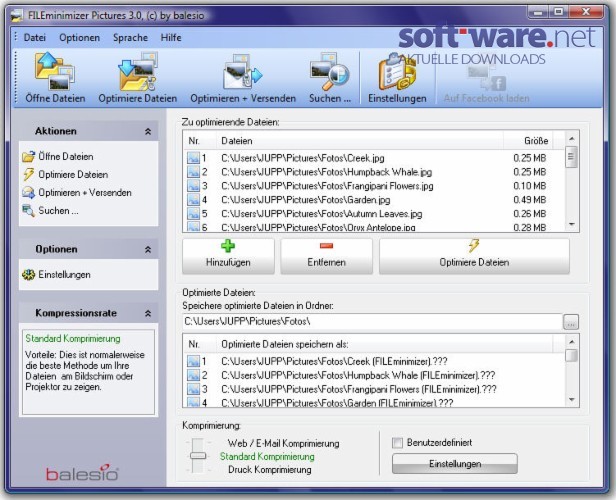616x500 pixels.
Task: Click the FILEminimizer title bar app icon
Action: pyautogui.click(x=16, y=15)
